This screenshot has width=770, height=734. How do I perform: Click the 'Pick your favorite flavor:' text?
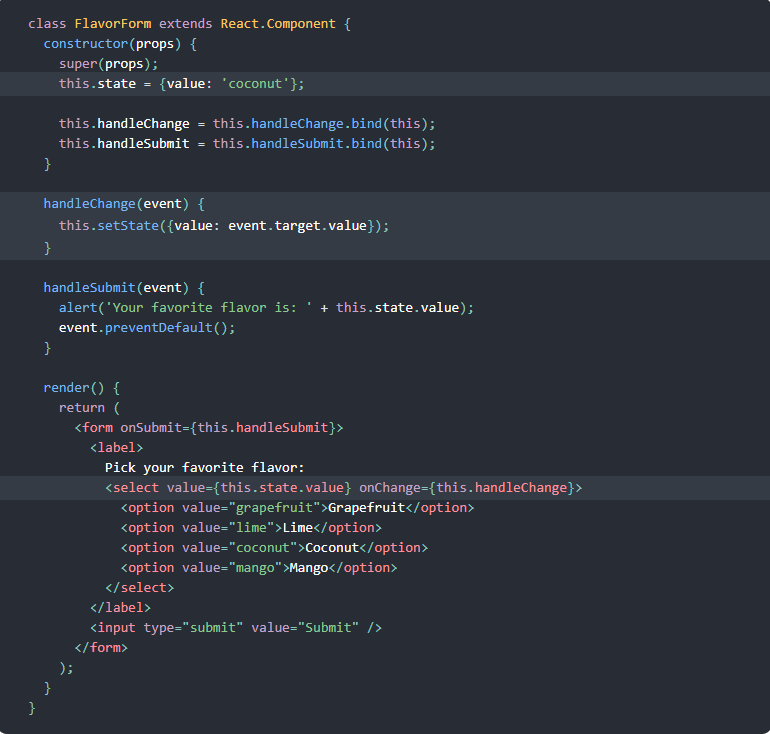pos(205,467)
